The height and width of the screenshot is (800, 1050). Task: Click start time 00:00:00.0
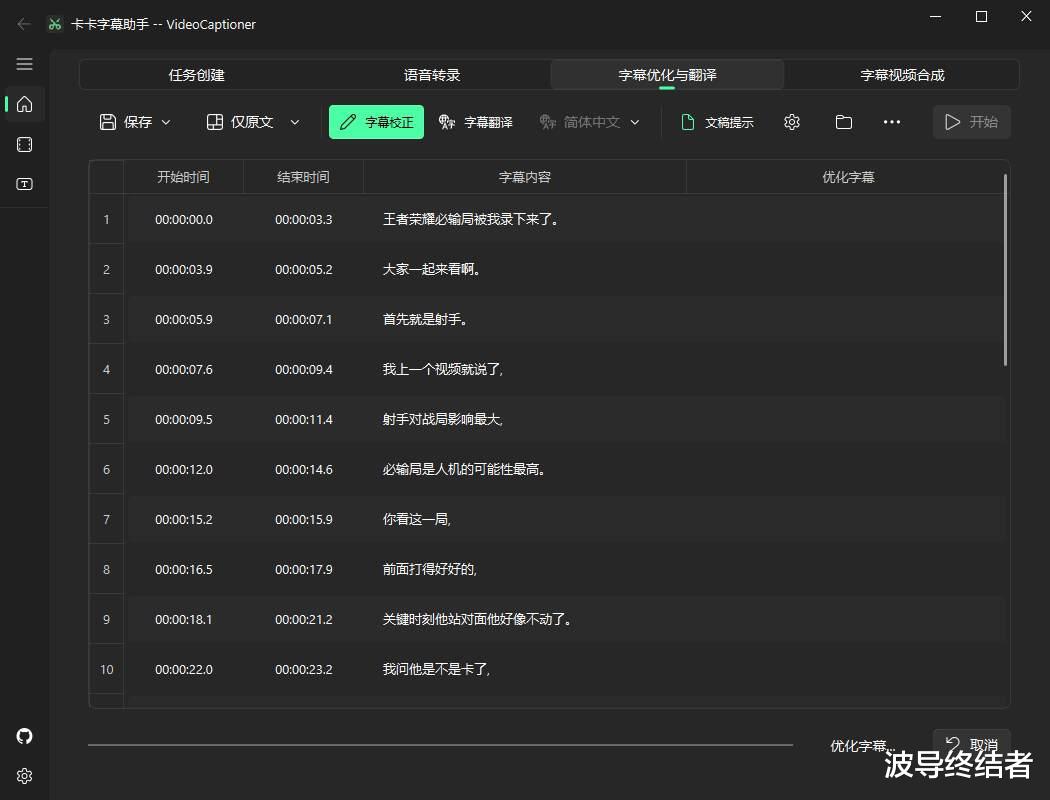point(183,220)
